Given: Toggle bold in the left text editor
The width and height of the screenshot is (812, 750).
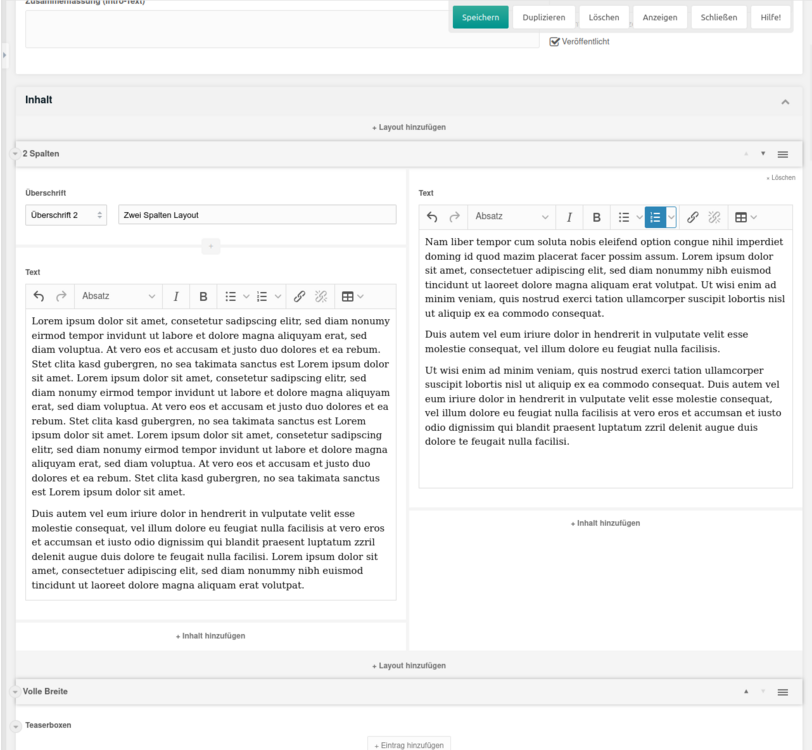Looking at the screenshot, I should tap(204, 296).
